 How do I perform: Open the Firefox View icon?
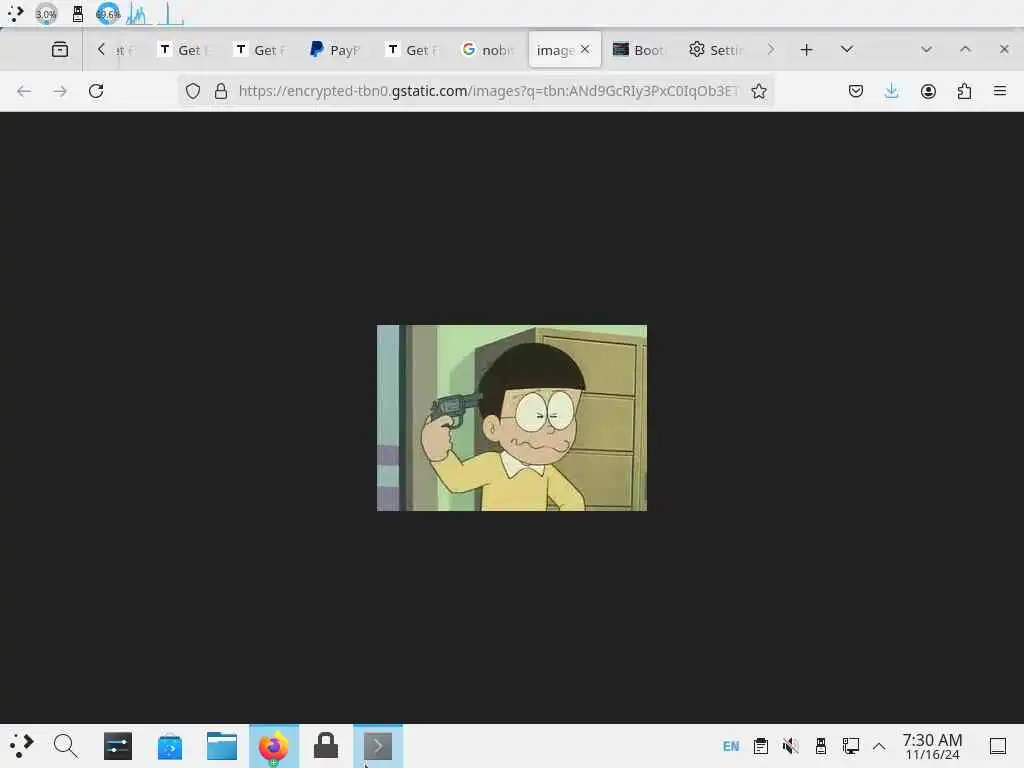pyautogui.click(x=59, y=50)
